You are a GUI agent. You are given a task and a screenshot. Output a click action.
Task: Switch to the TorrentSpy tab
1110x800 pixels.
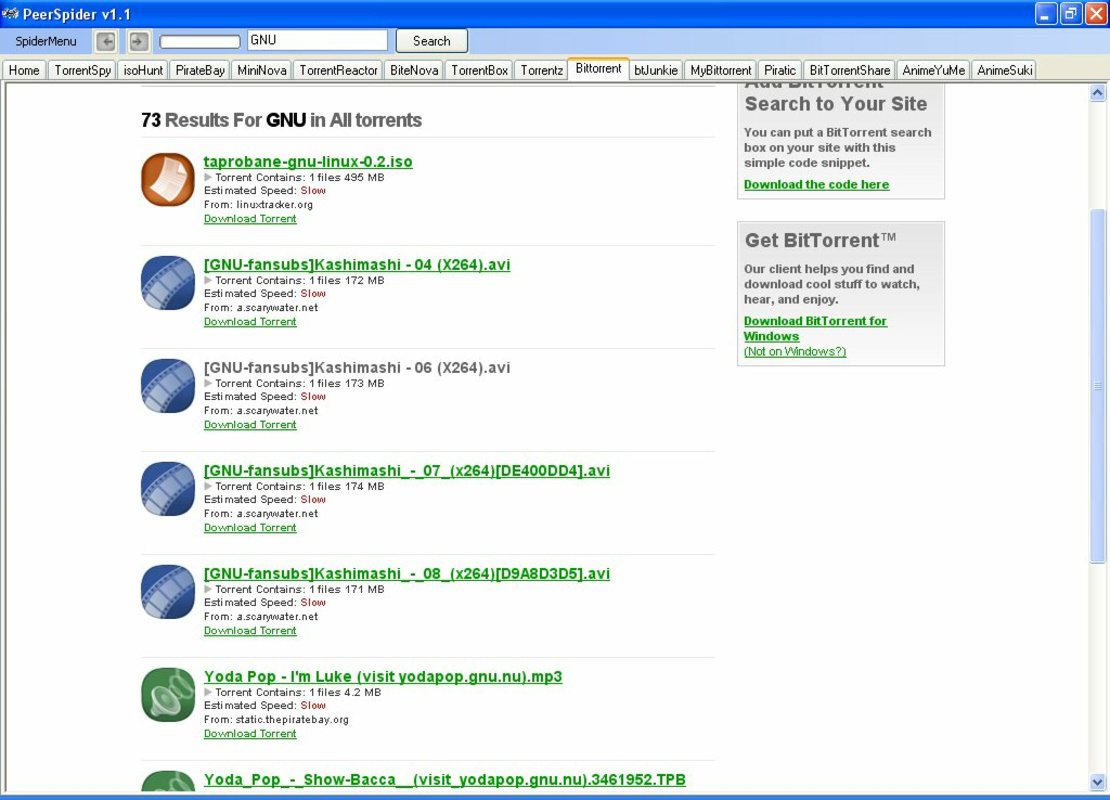coord(83,70)
